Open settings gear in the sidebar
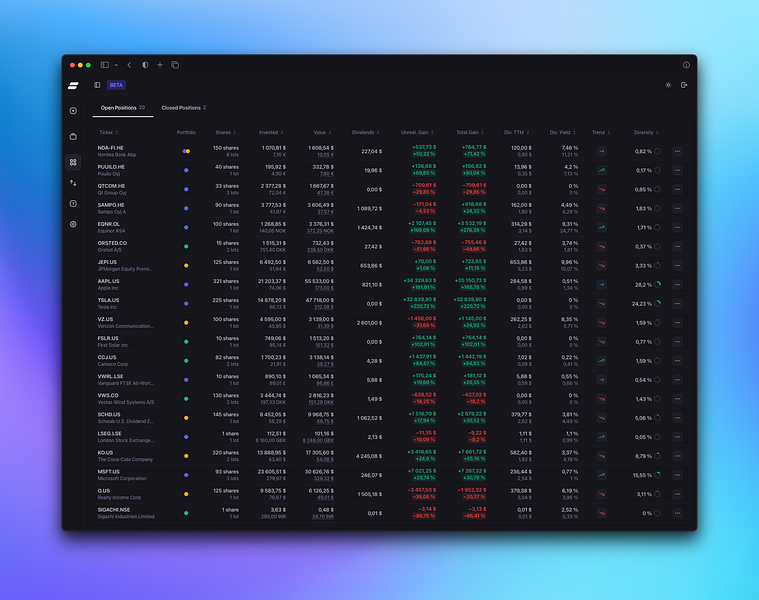This screenshot has height=600, width=759. point(73,225)
